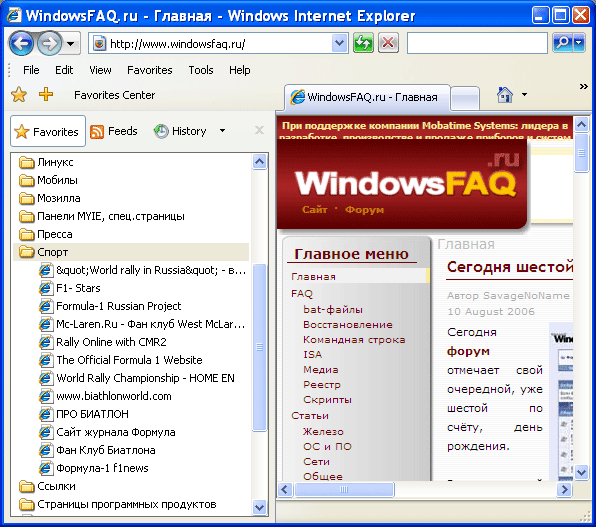This screenshot has width=596, height=527.
Task: Open the recent pages dropdown beside Forward
Action: point(71,44)
